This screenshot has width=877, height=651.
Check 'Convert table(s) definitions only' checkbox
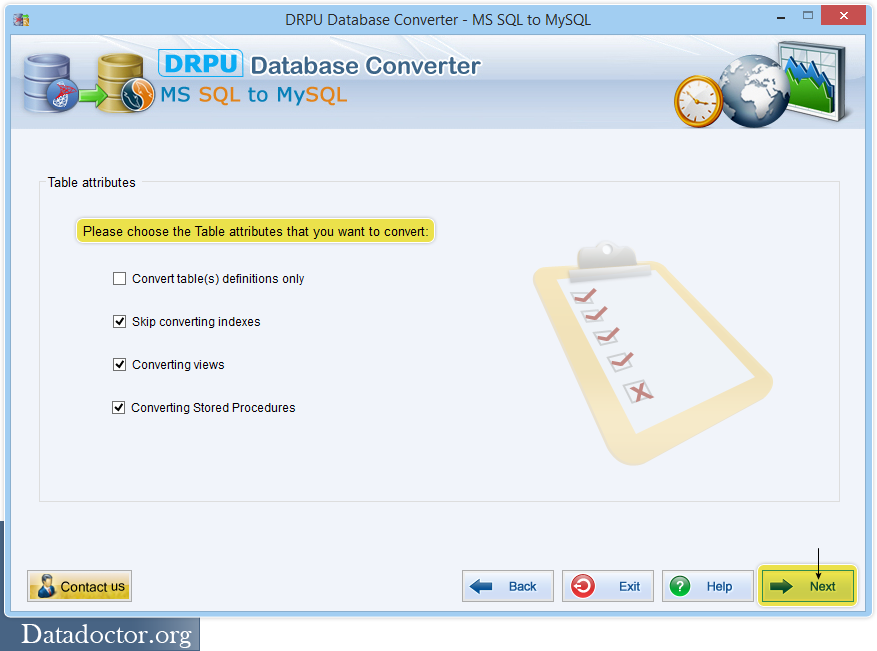(x=119, y=279)
